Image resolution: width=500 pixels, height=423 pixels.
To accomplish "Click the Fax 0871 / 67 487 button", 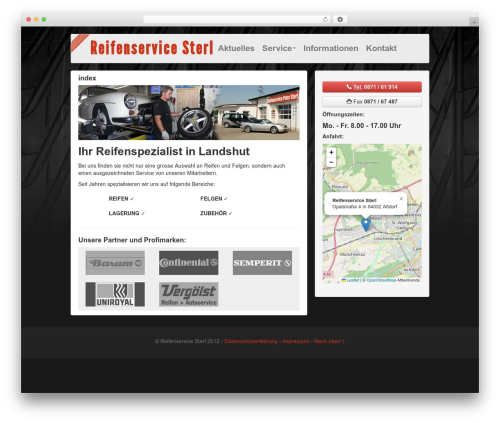I will 372,102.
